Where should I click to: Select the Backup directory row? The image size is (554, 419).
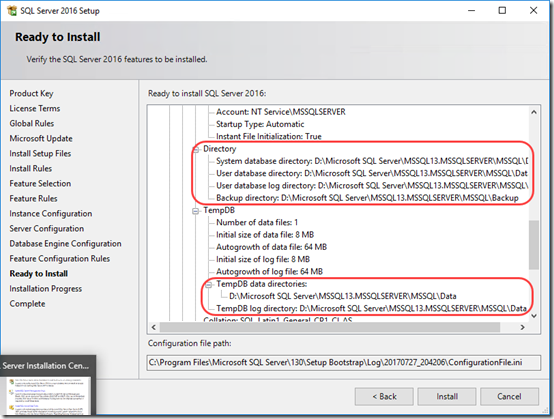pos(367,198)
